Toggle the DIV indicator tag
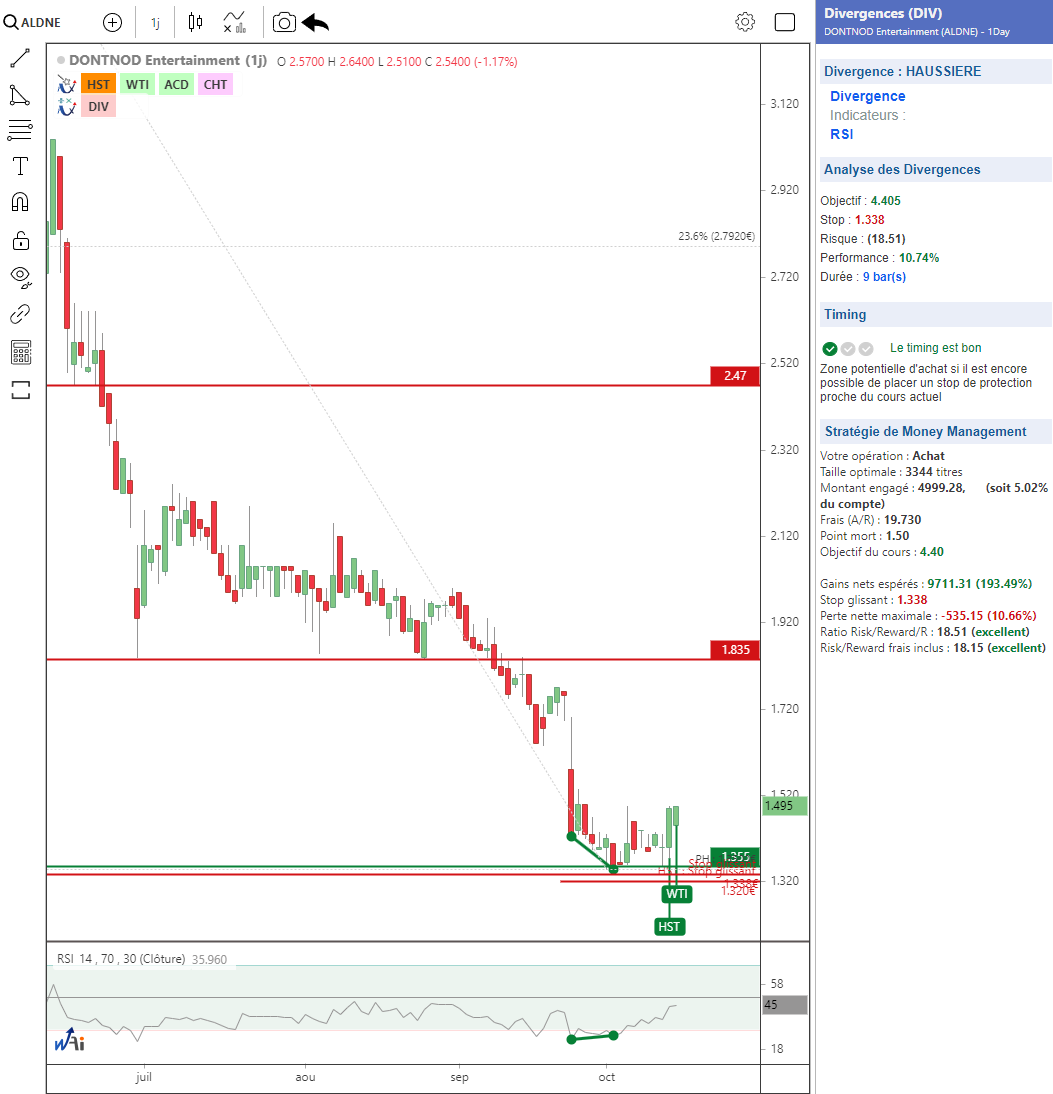Image resolution: width=1053 pixels, height=1094 pixels. coord(98,107)
